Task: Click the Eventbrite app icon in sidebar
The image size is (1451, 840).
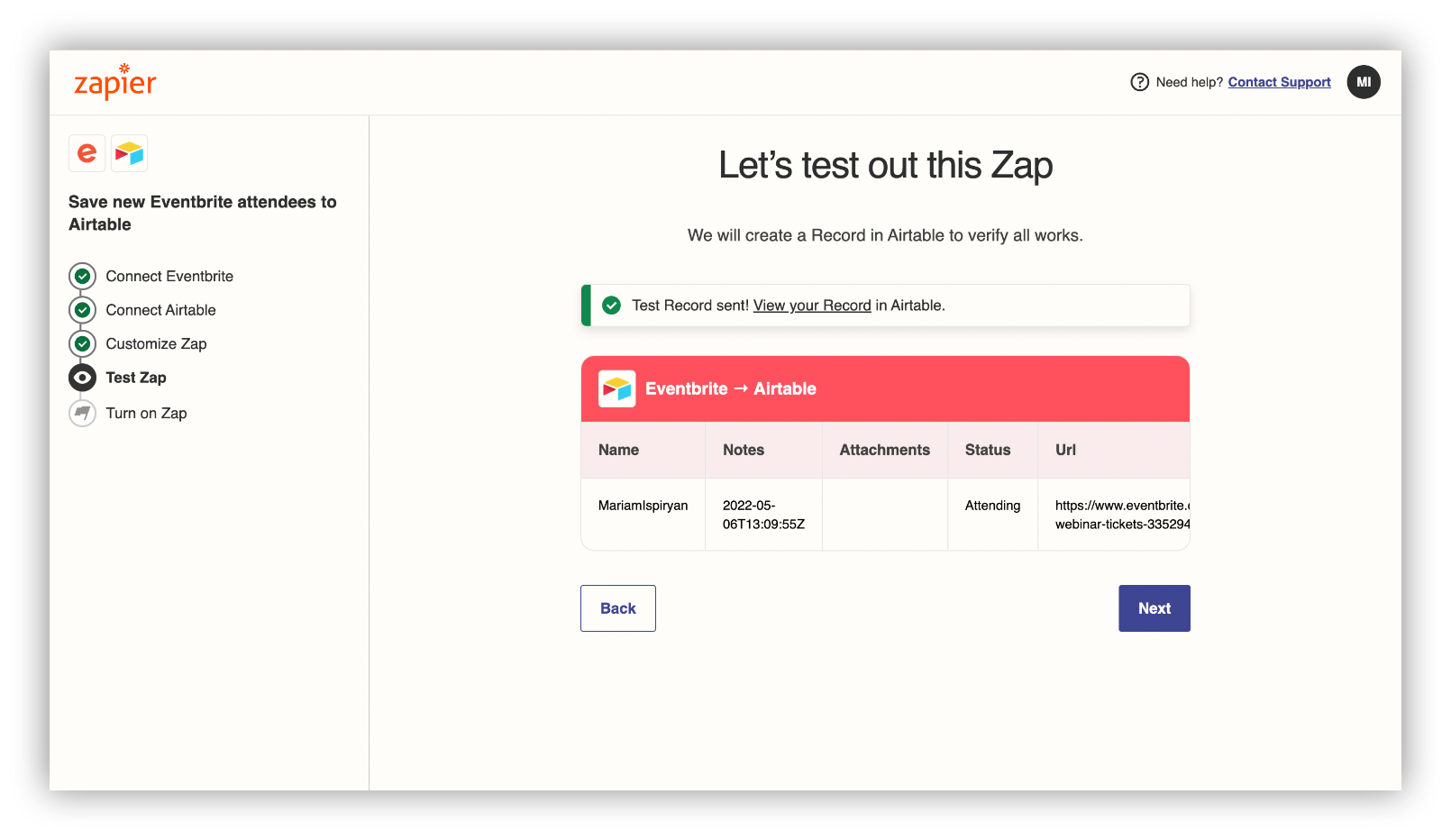Action: [x=87, y=153]
